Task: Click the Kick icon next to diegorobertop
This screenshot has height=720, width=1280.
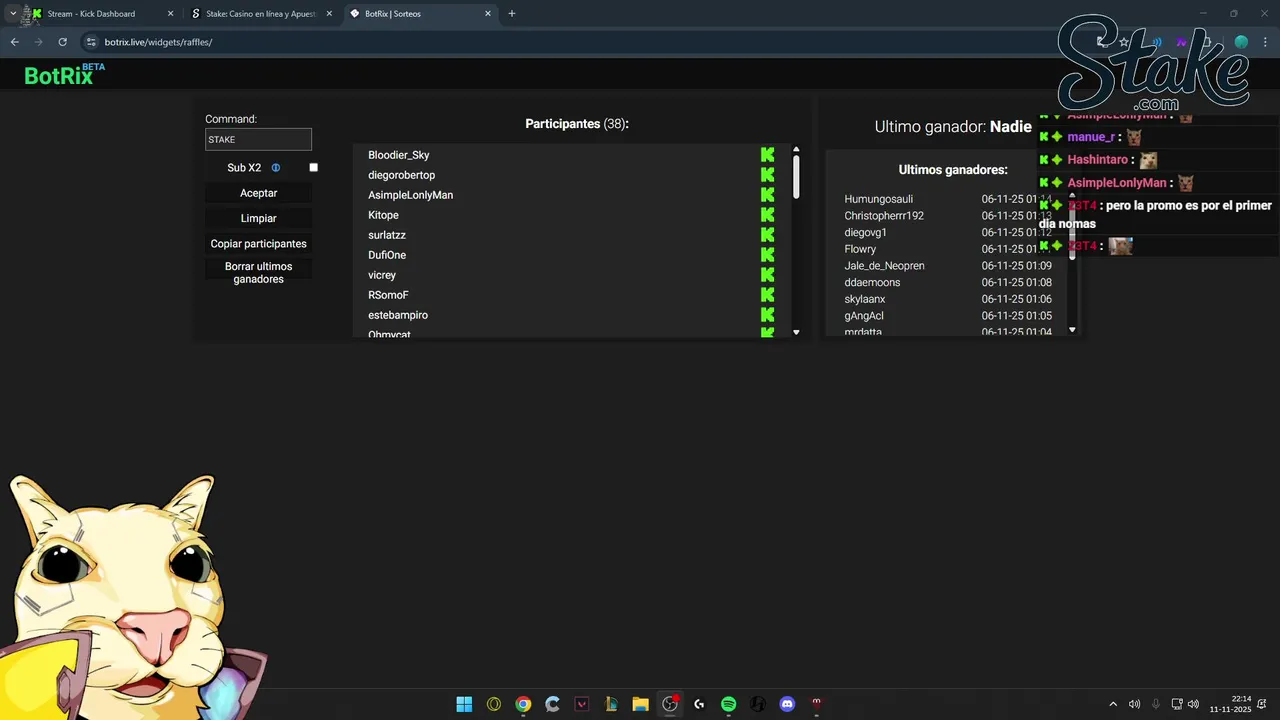Action: tap(767, 175)
